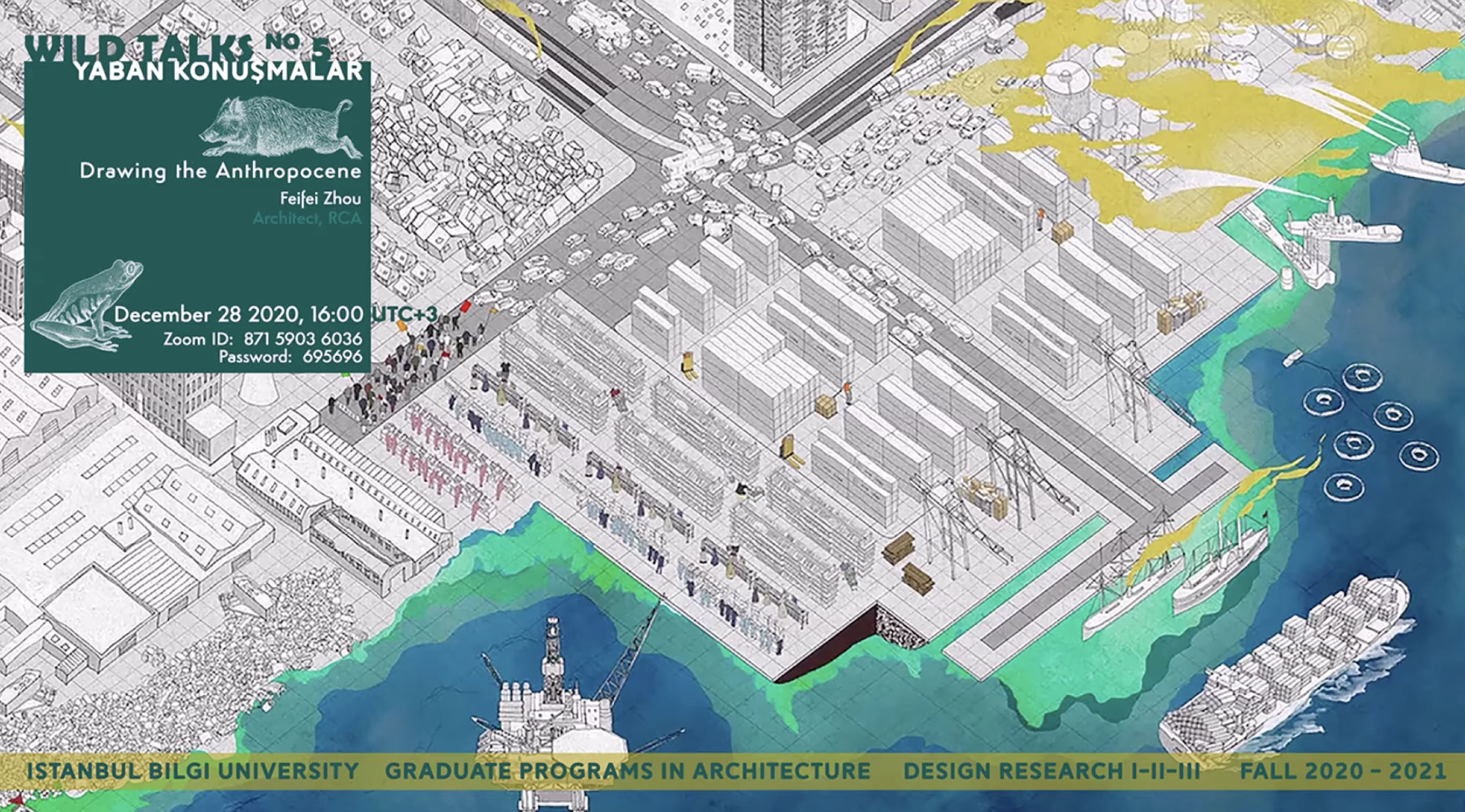Click 'ISTANBUL BILGI UNIVERSITY' in the bottom banner

tap(192, 771)
